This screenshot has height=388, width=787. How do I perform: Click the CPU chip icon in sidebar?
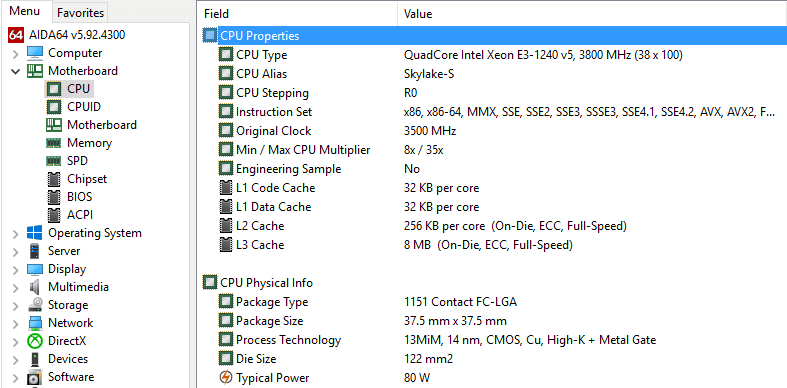[54, 89]
